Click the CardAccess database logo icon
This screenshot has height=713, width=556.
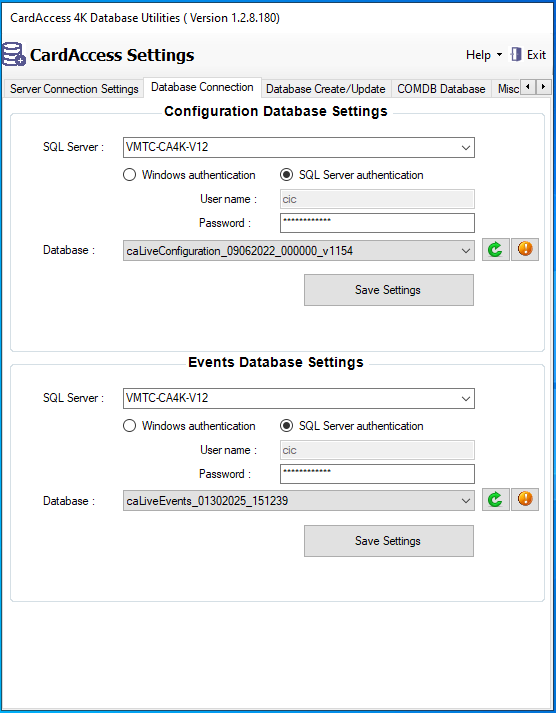[14, 54]
